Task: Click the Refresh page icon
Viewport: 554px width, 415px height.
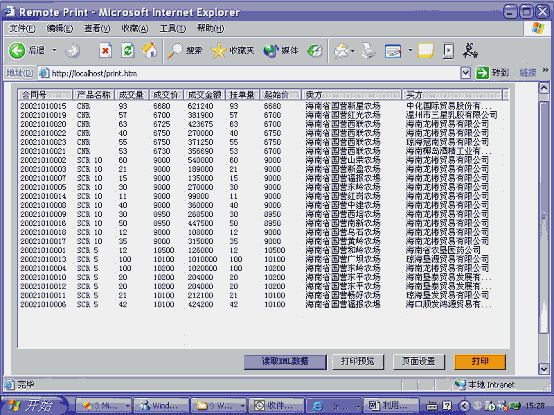Action: click(x=128, y=51)
